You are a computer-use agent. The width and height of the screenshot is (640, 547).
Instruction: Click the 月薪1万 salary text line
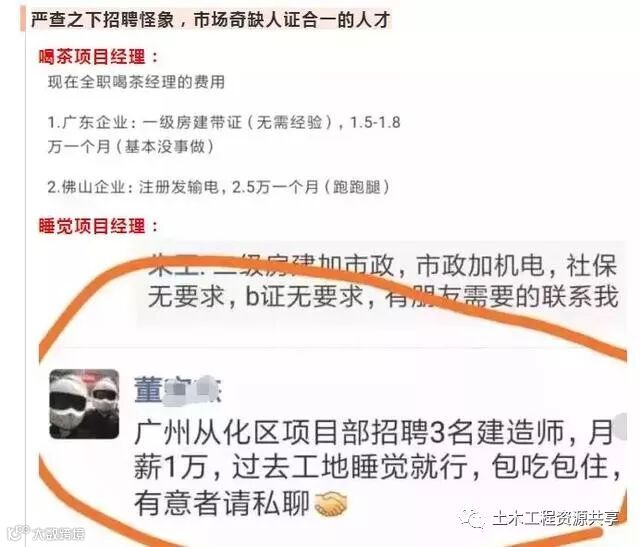377,466
